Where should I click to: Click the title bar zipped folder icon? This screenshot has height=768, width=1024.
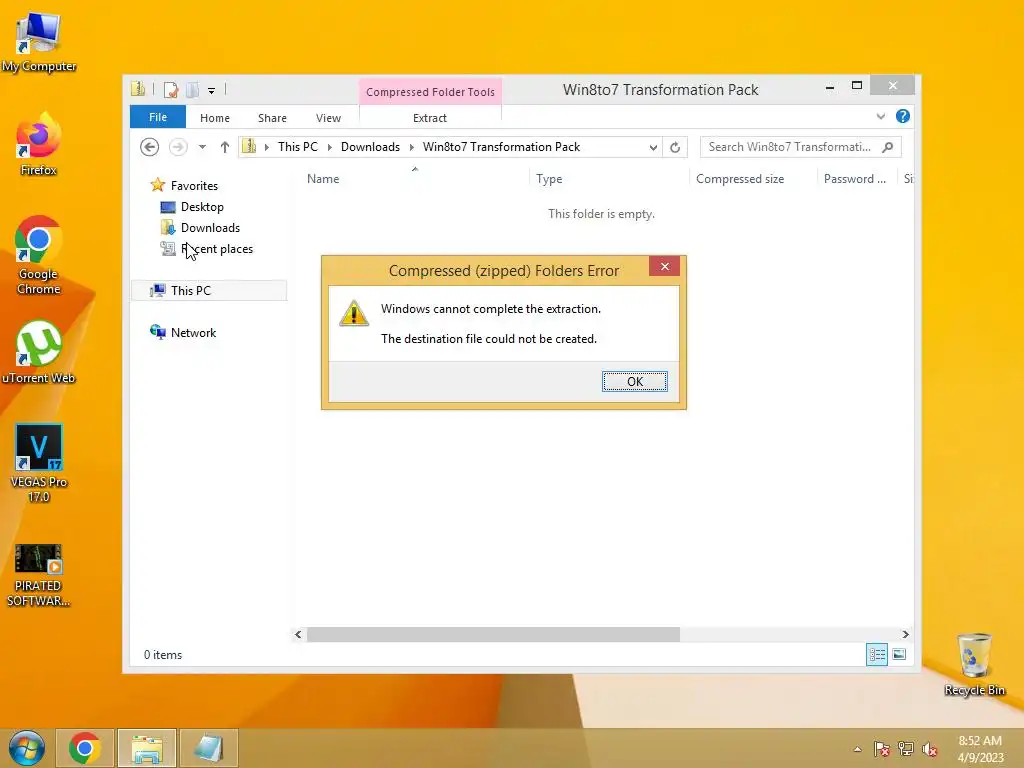pyautogui.click(x=138, y=89)
